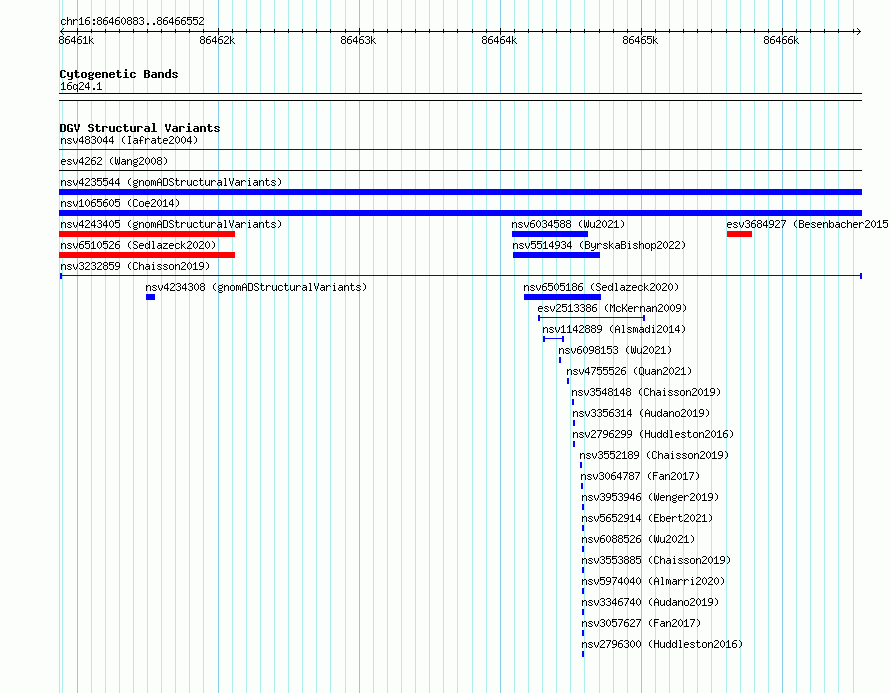
Task: Click the 86463k ruler tick label
Action: pyautogui.click(x=358, y=40)
